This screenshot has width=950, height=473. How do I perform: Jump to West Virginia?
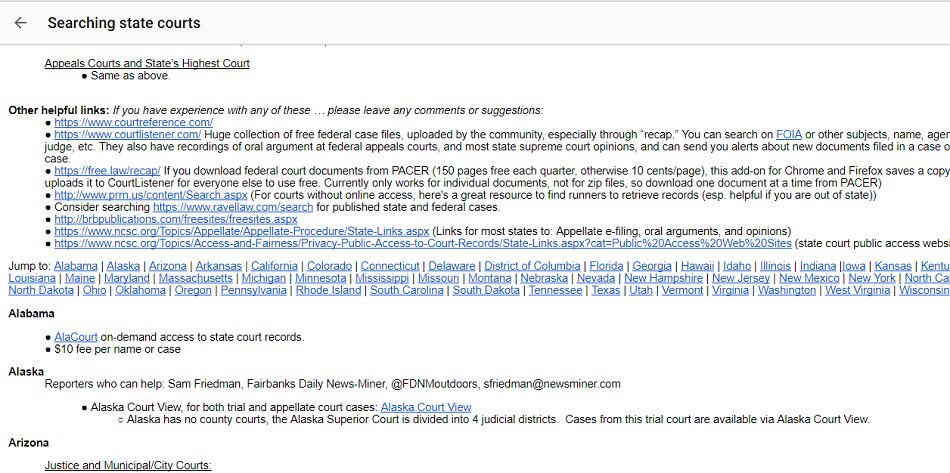click(x=857, y=290)
